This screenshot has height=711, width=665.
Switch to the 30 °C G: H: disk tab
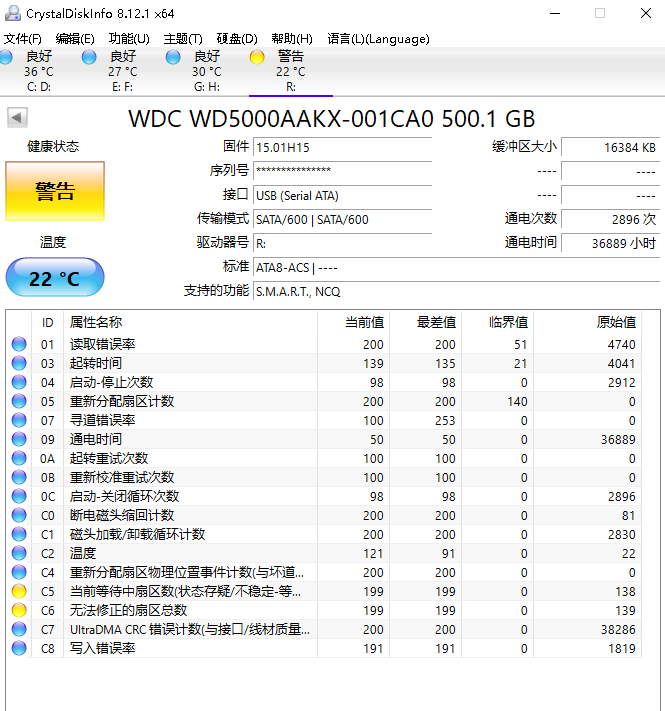pyautogui.click(x=207, y=71)
